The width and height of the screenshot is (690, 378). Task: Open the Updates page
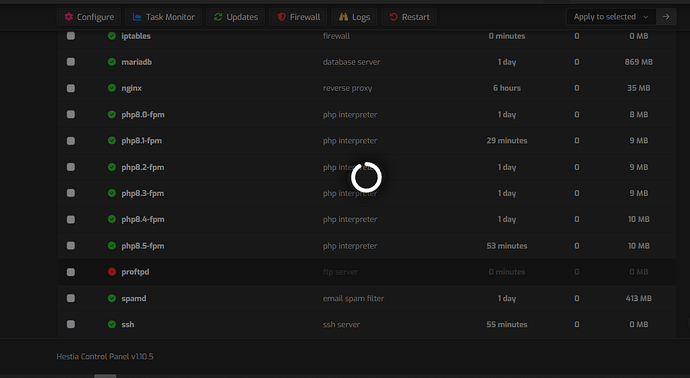tap(235, 17)
